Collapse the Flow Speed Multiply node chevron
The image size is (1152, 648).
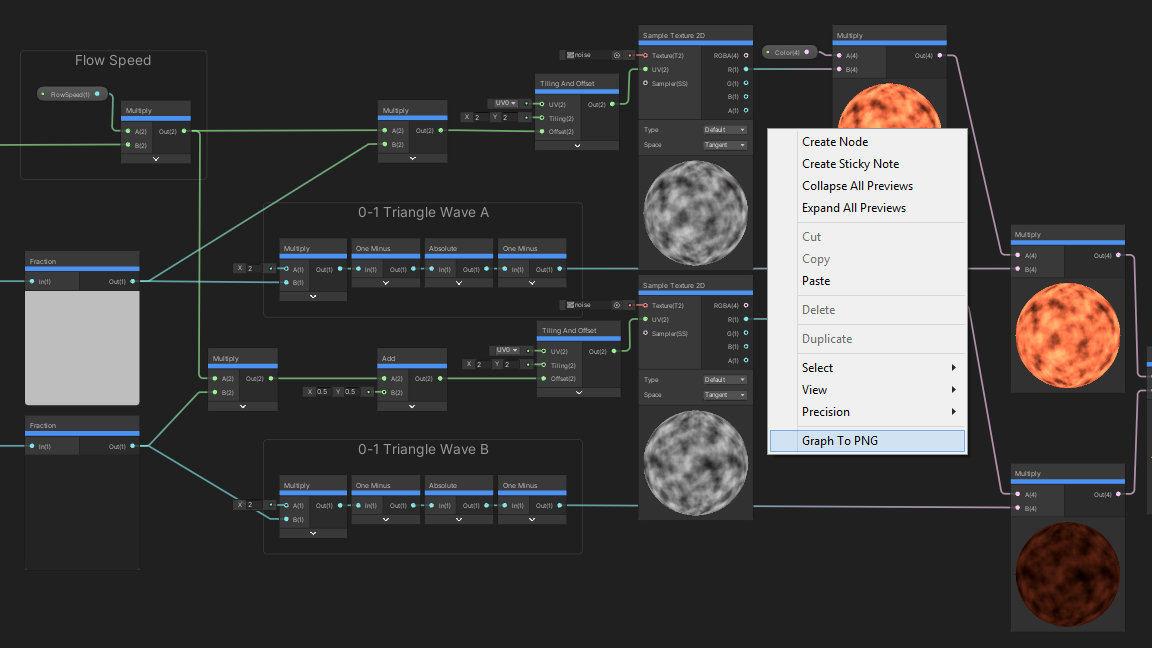(x=156, y=159)
